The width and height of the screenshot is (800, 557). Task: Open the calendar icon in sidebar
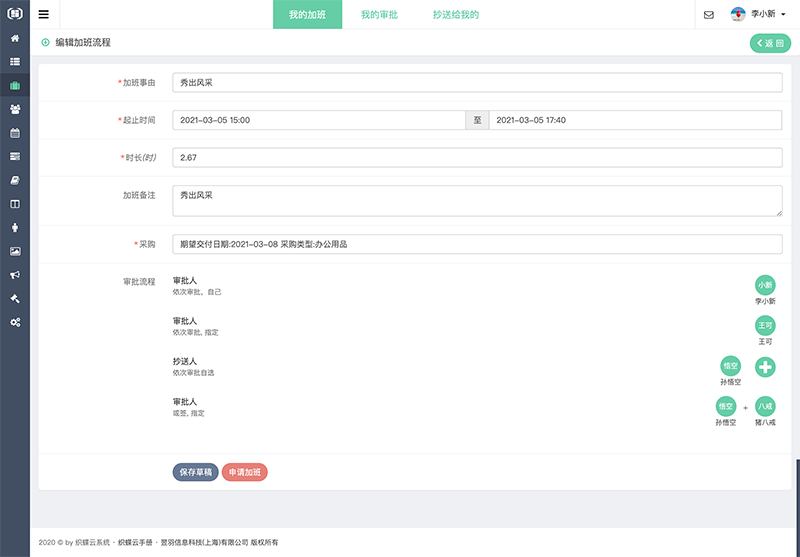(x=15, y=133)
